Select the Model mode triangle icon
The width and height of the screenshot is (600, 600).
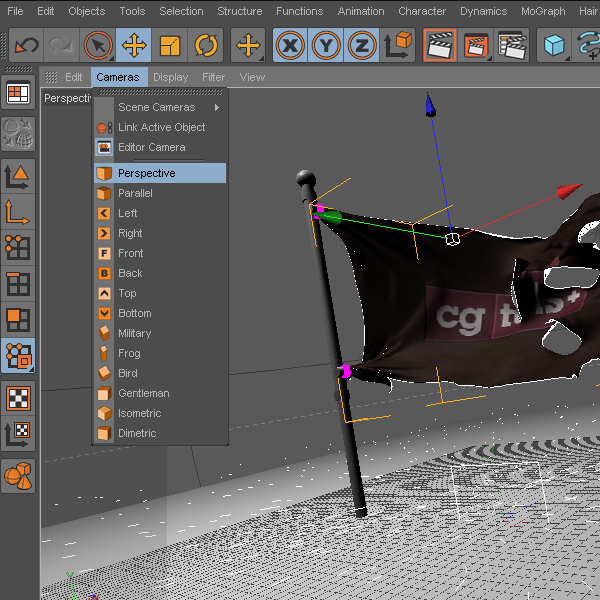[18, 177]
